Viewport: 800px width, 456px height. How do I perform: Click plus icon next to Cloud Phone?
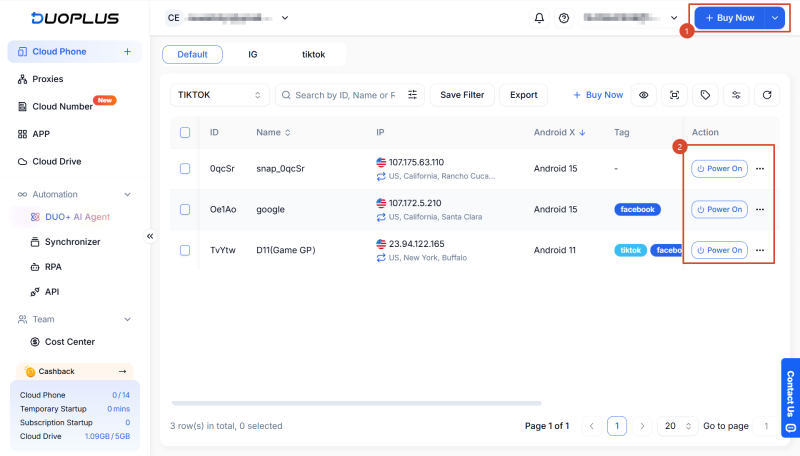[128, 52]
